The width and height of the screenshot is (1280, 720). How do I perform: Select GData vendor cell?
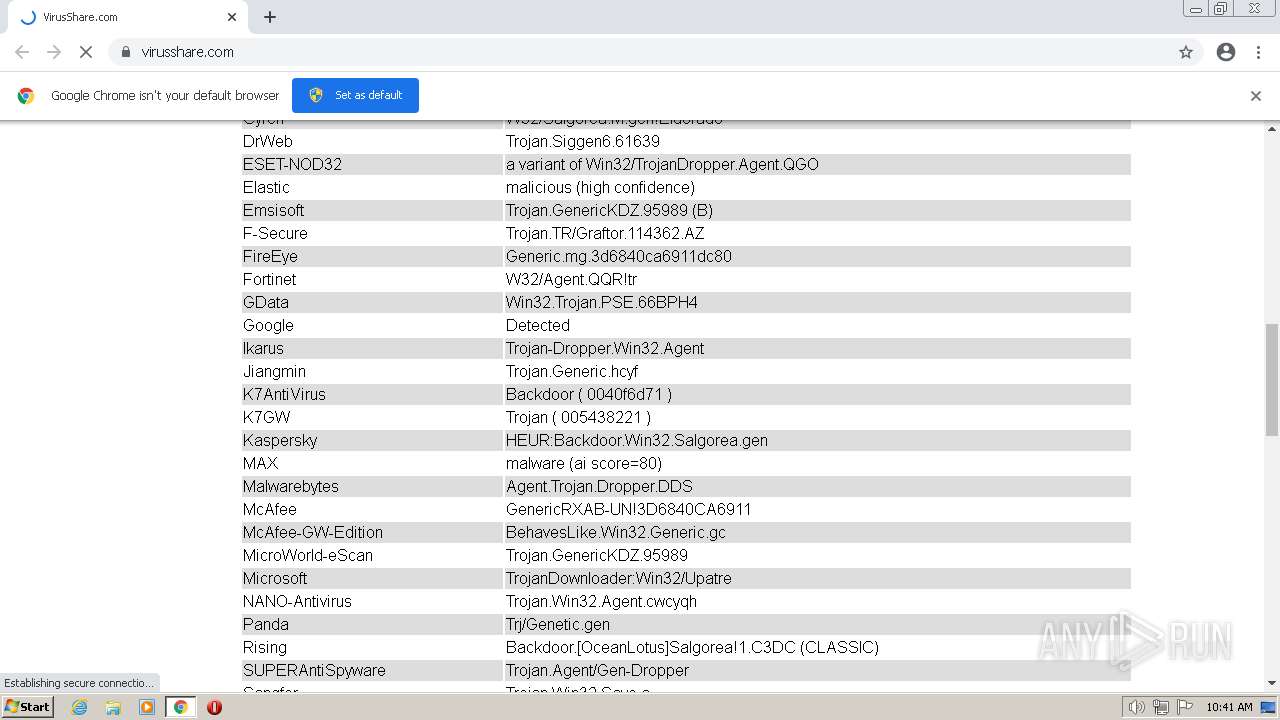point(371,302)
